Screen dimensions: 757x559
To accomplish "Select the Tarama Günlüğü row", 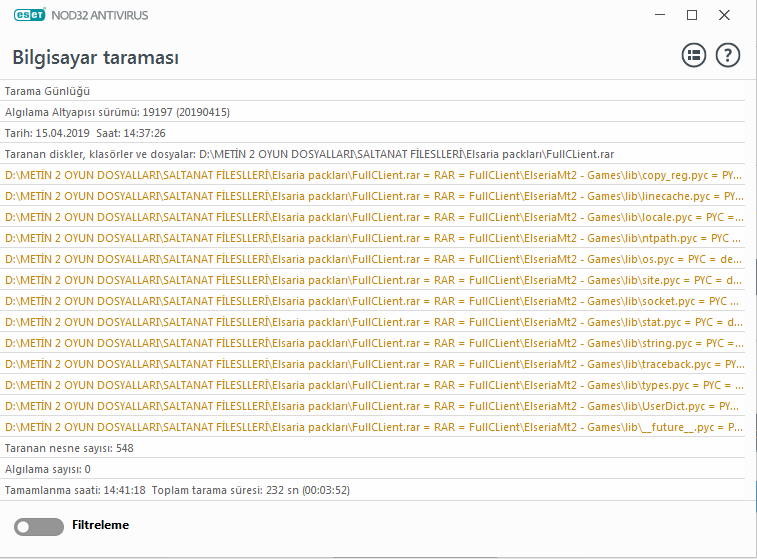I will point(373,91).
